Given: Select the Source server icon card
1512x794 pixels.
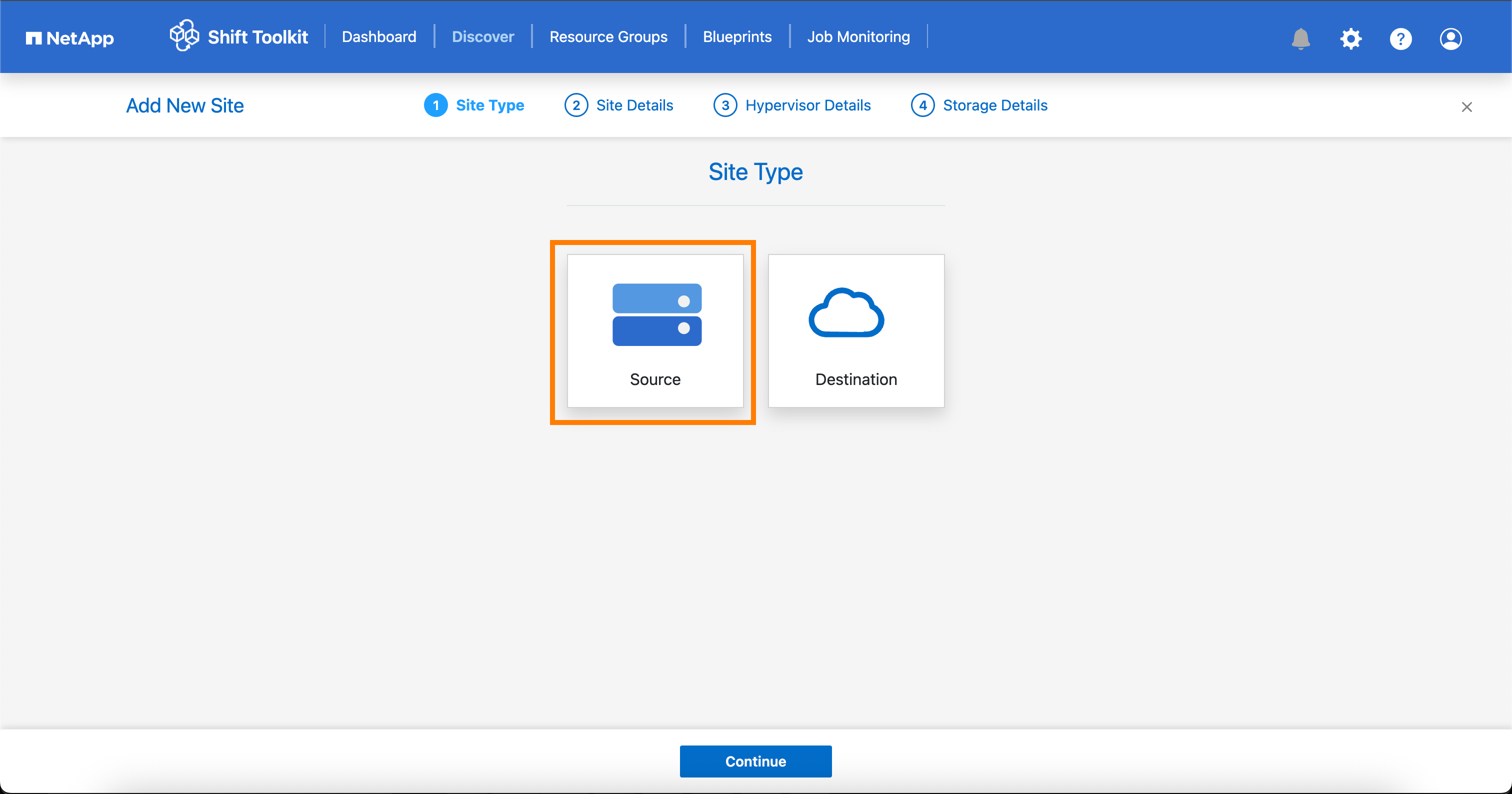Looking at the screenshot, I should pos(655,331).
